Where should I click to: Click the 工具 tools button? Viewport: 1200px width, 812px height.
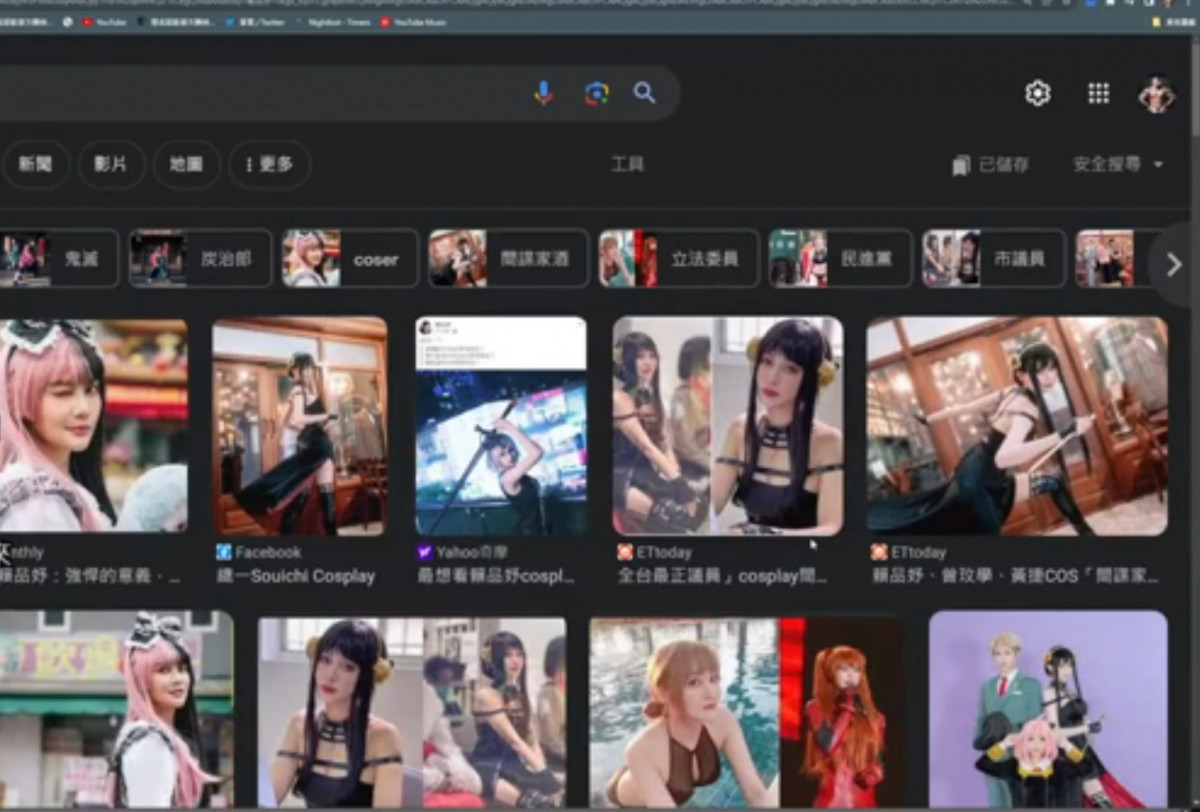click(628, 164)
